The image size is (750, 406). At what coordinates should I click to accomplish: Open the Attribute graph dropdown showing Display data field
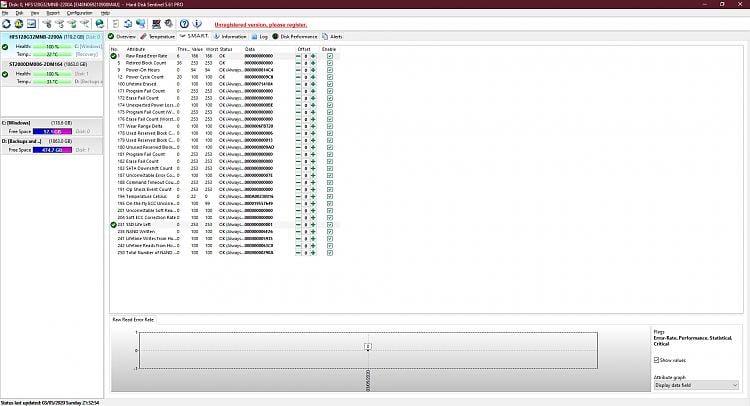(x=696, y=385)
